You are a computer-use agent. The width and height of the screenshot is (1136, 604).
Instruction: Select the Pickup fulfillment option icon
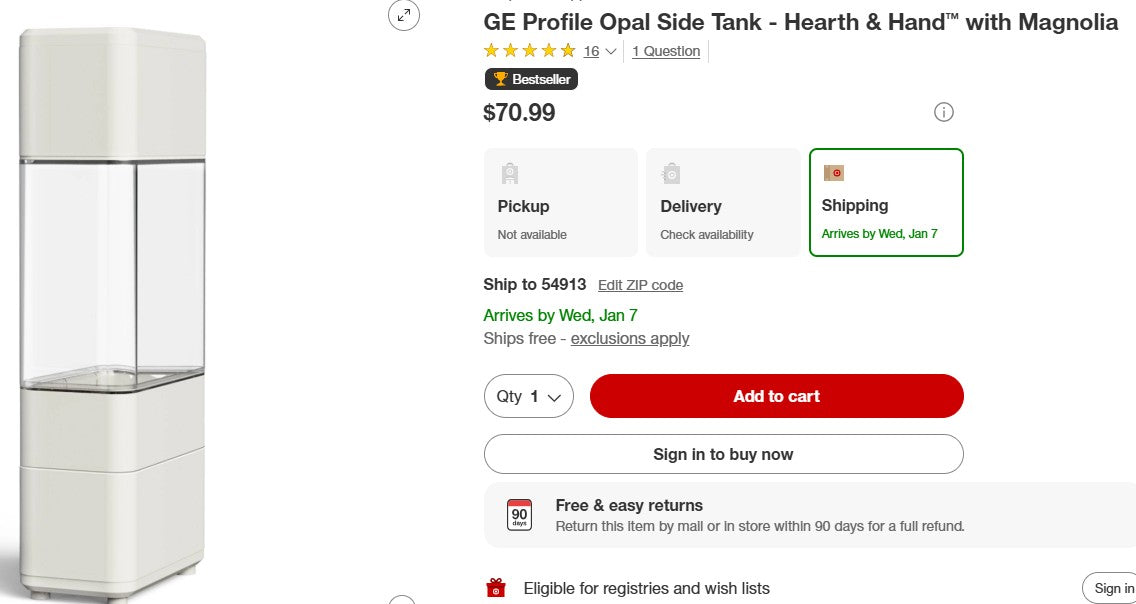pos(510,172)
